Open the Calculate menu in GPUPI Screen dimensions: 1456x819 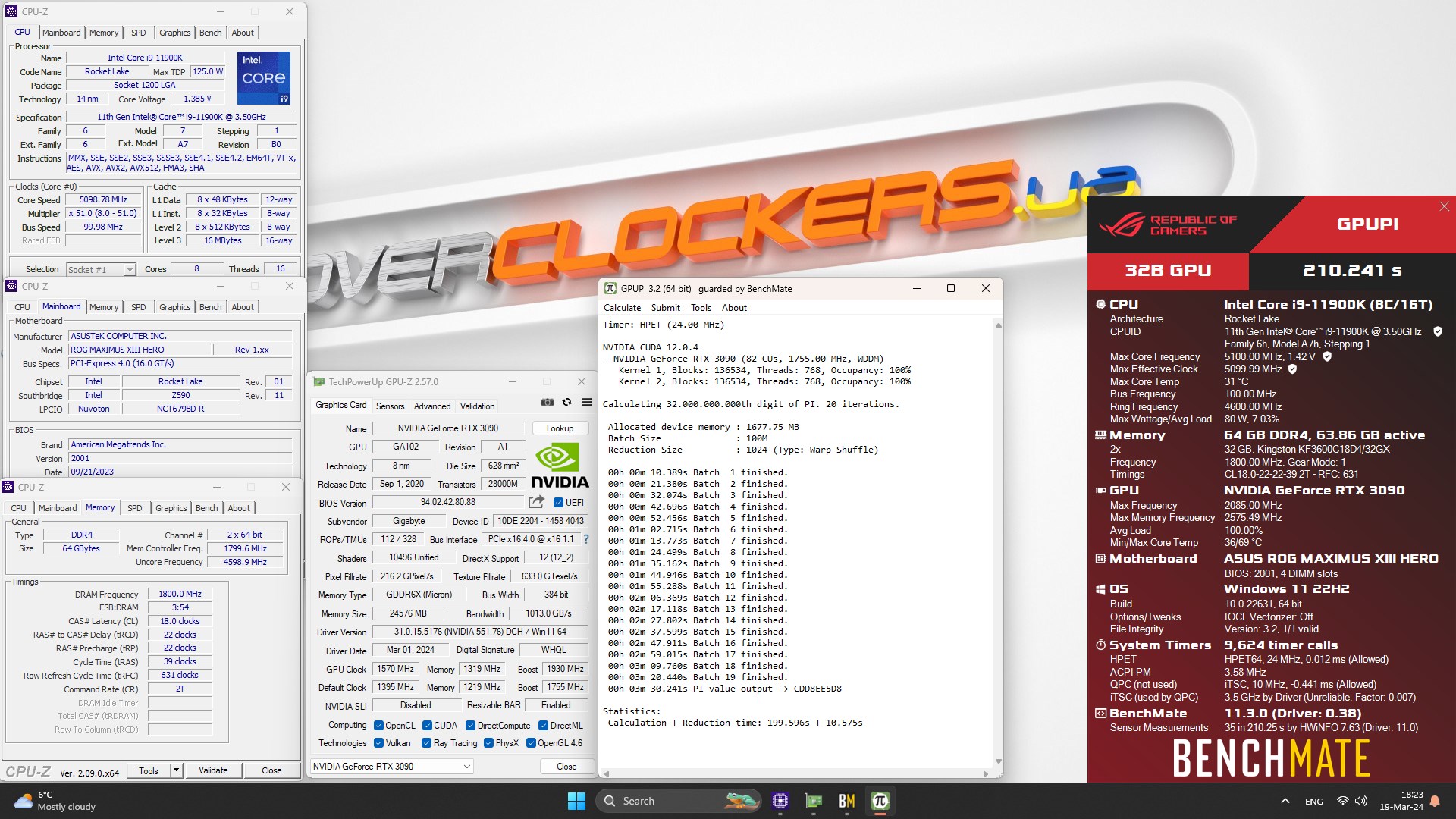click(x=622, y=307)
